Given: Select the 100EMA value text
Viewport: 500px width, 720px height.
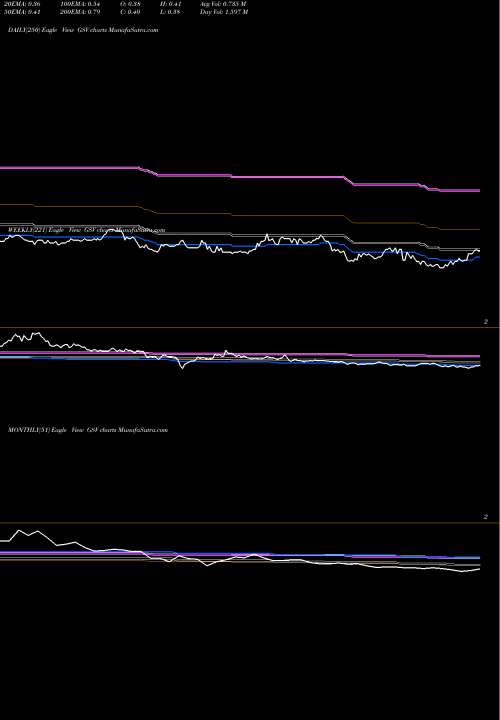Looking at the screenshot, I should (x=80, y=4).
